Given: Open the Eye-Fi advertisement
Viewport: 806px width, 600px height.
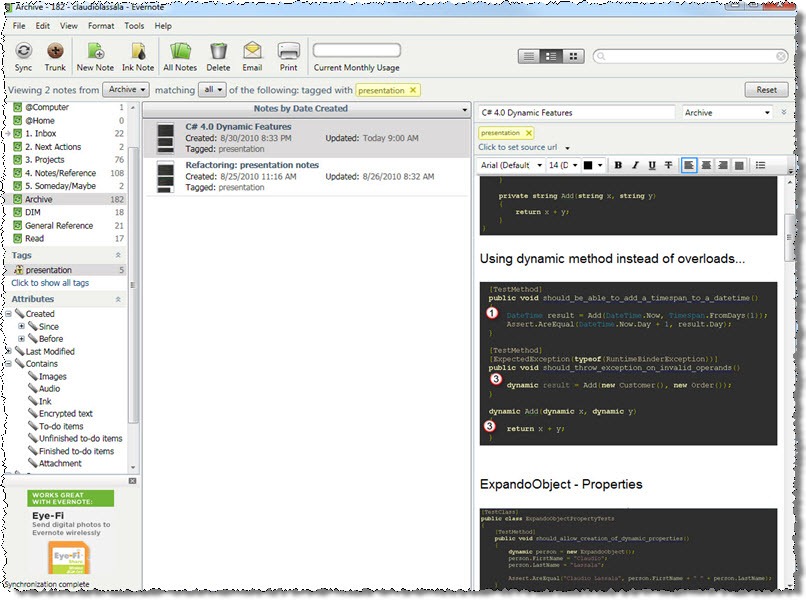Looking at the screenshot, I should coord(70,532).
